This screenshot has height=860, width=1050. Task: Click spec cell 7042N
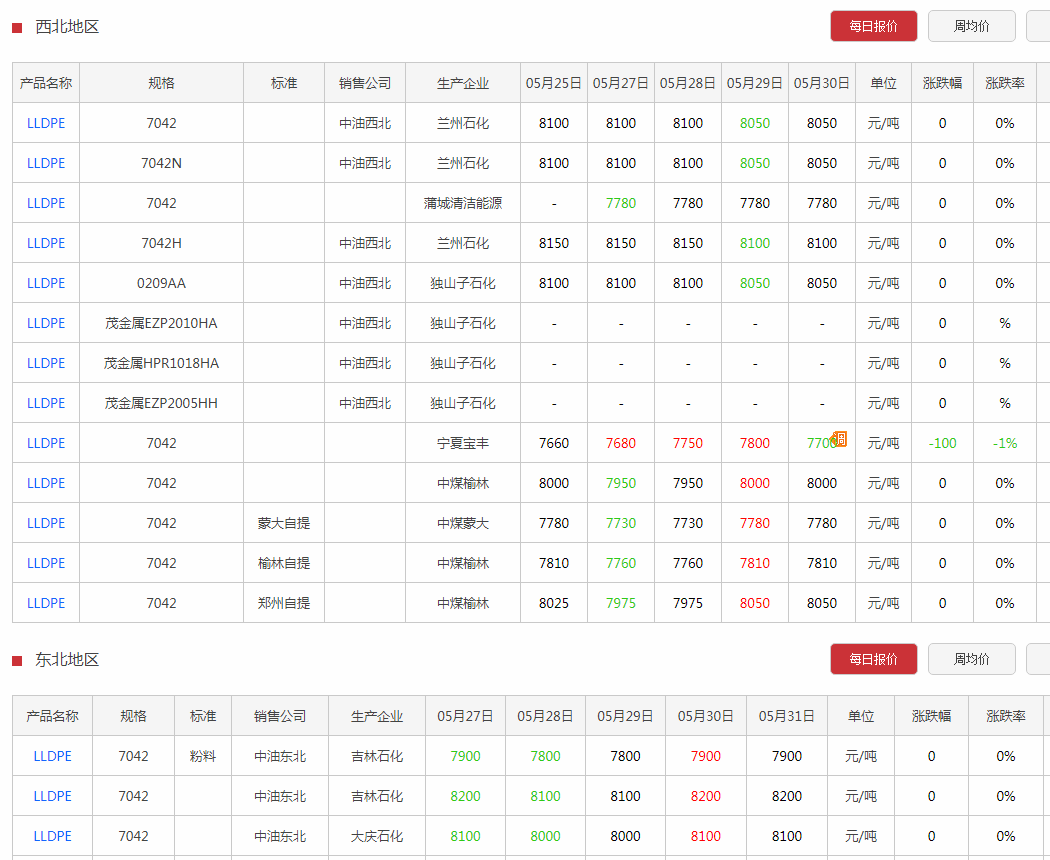pos(161,163)
